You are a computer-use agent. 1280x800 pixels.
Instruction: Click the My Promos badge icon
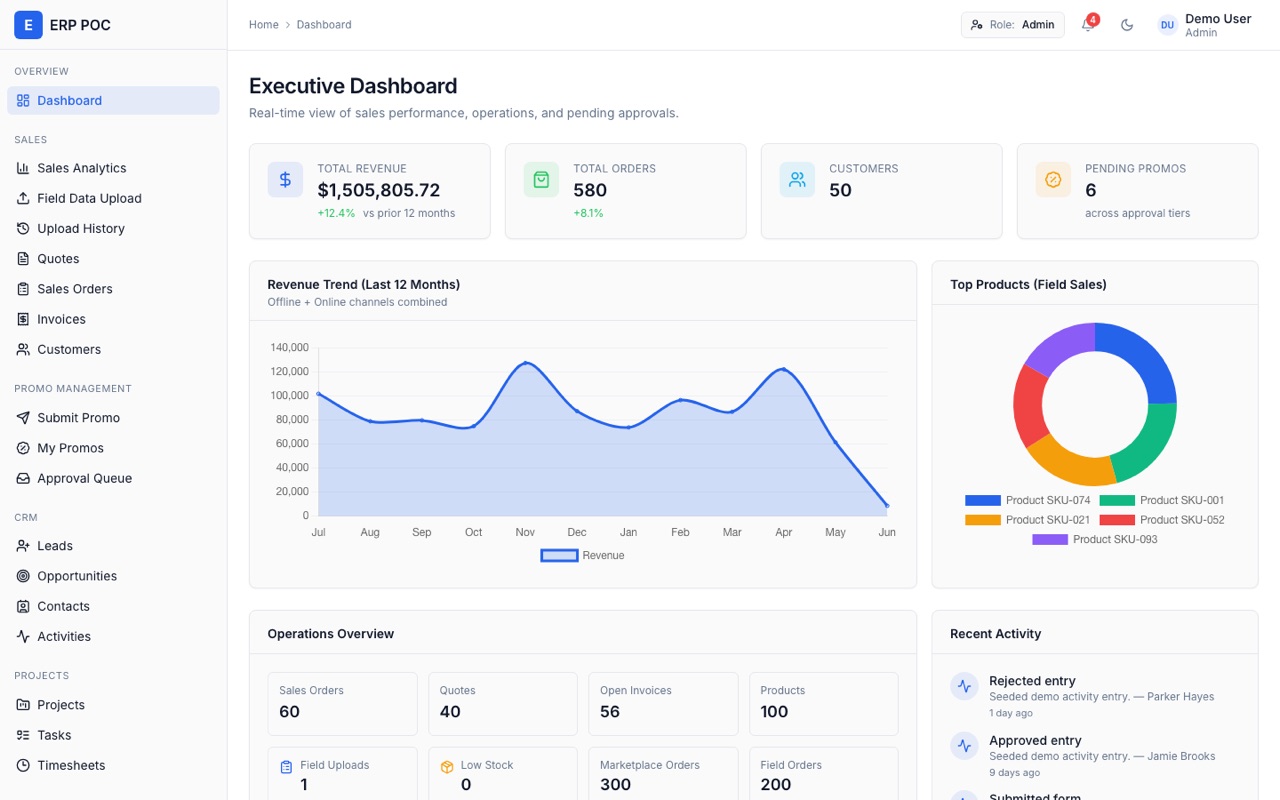tap(23, 448)
